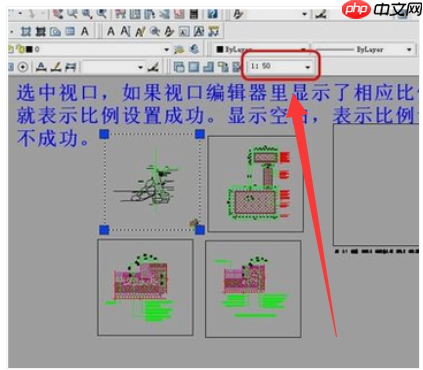Select the Pan realtime tool
This screenshot has height=370, width=423.
tap(58, 14)
